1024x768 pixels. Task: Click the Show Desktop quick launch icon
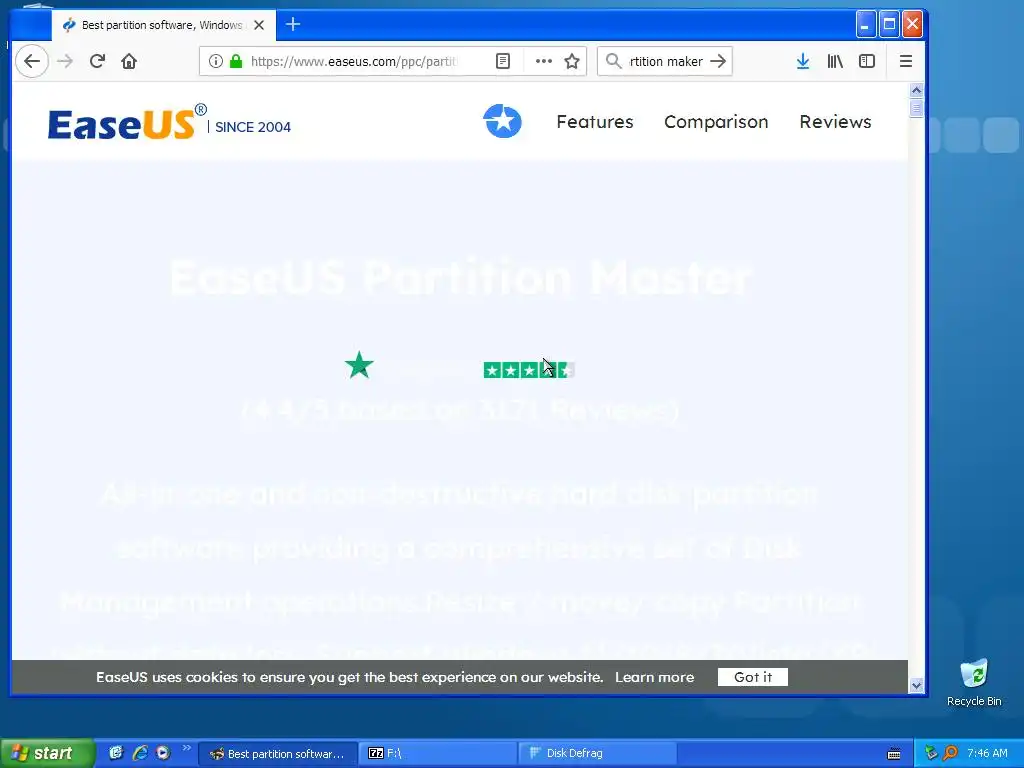coord(116,753)
